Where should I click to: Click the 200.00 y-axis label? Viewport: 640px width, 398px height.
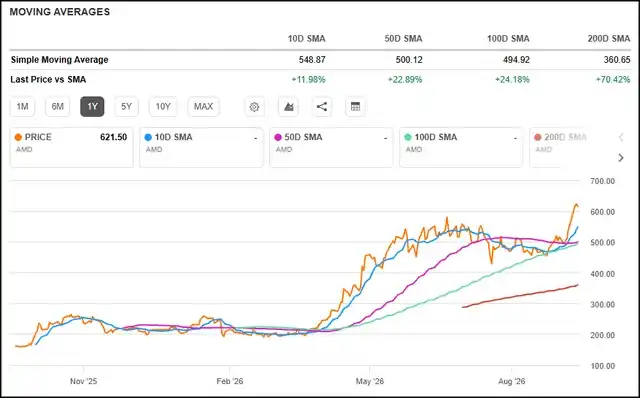coord(602,335)
